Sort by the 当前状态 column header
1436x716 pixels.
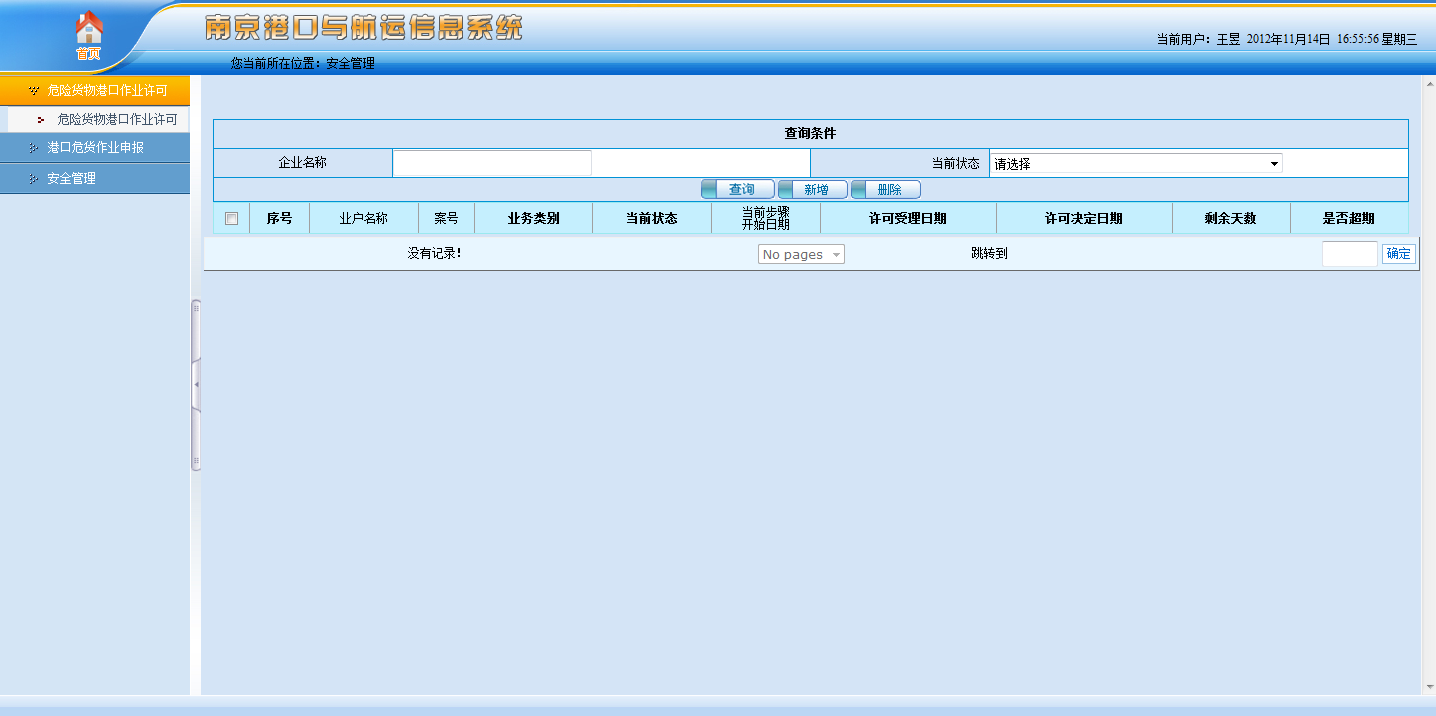pyautogui.click(x=651, y=219)
